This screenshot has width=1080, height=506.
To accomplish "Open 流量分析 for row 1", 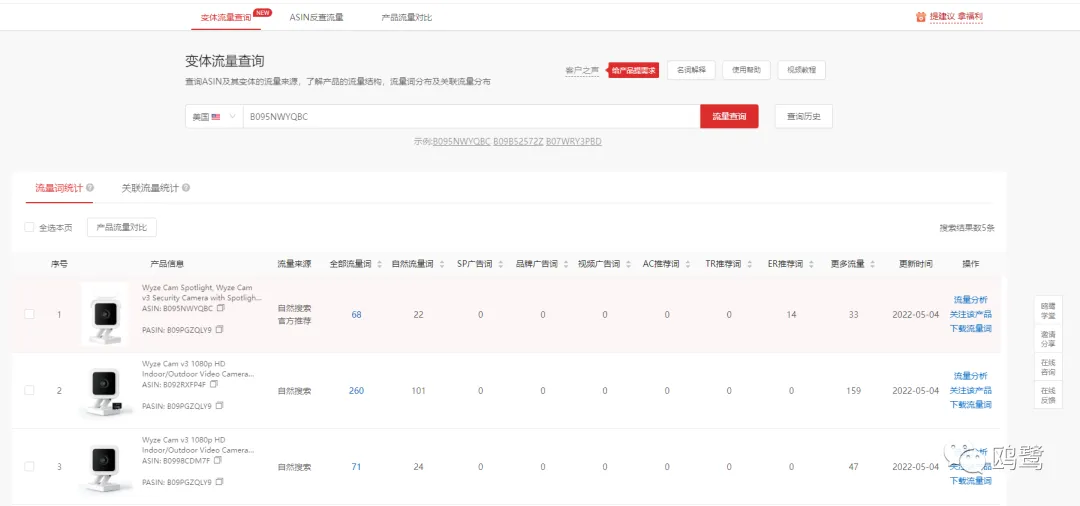I will [x=970, y=299].
